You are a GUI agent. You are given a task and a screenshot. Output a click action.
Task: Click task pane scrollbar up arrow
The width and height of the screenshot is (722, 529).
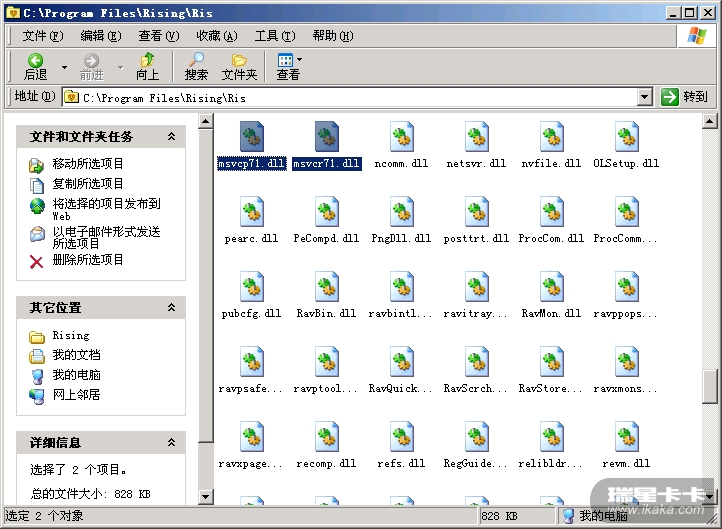[205, 121]
